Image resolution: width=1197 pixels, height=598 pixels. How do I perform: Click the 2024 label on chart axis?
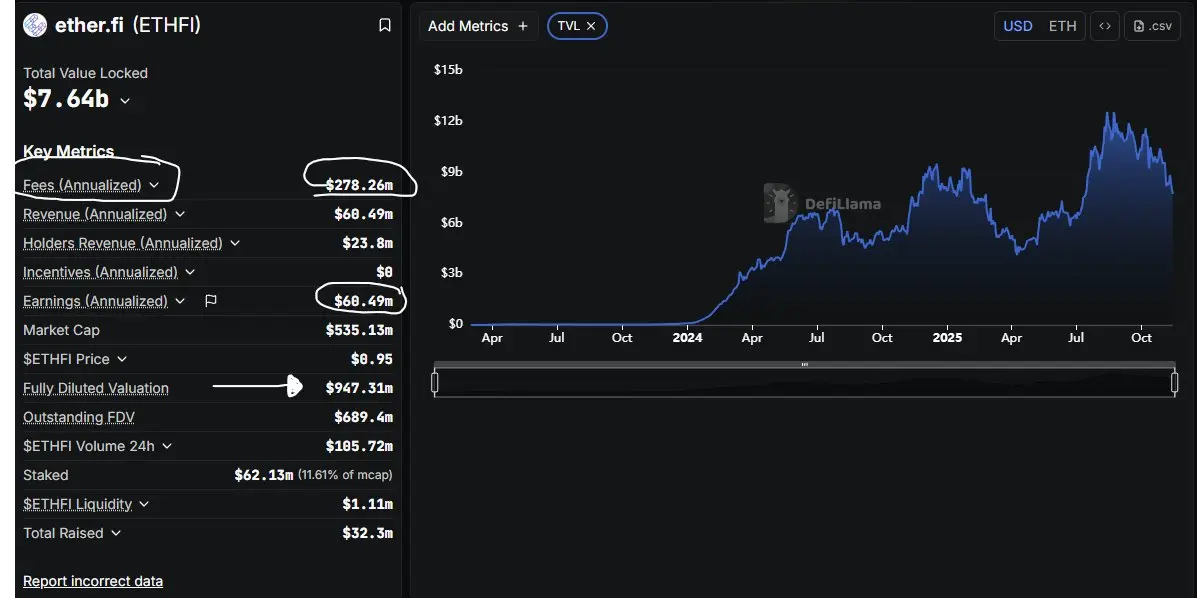click(687, 338)
